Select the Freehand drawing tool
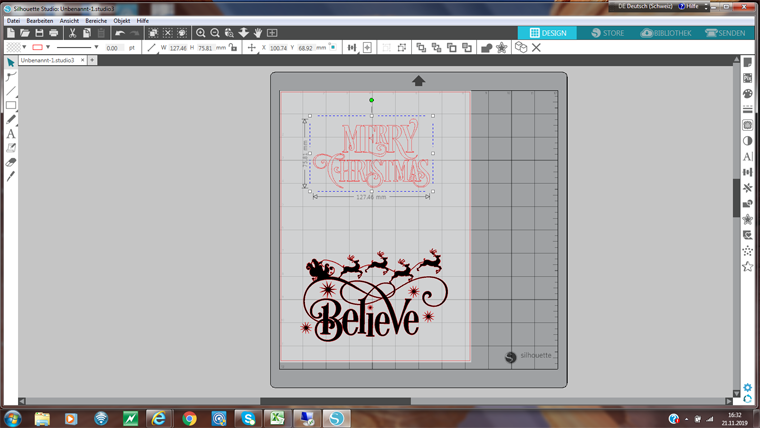The image size is (760, 428). click(11, 119)
